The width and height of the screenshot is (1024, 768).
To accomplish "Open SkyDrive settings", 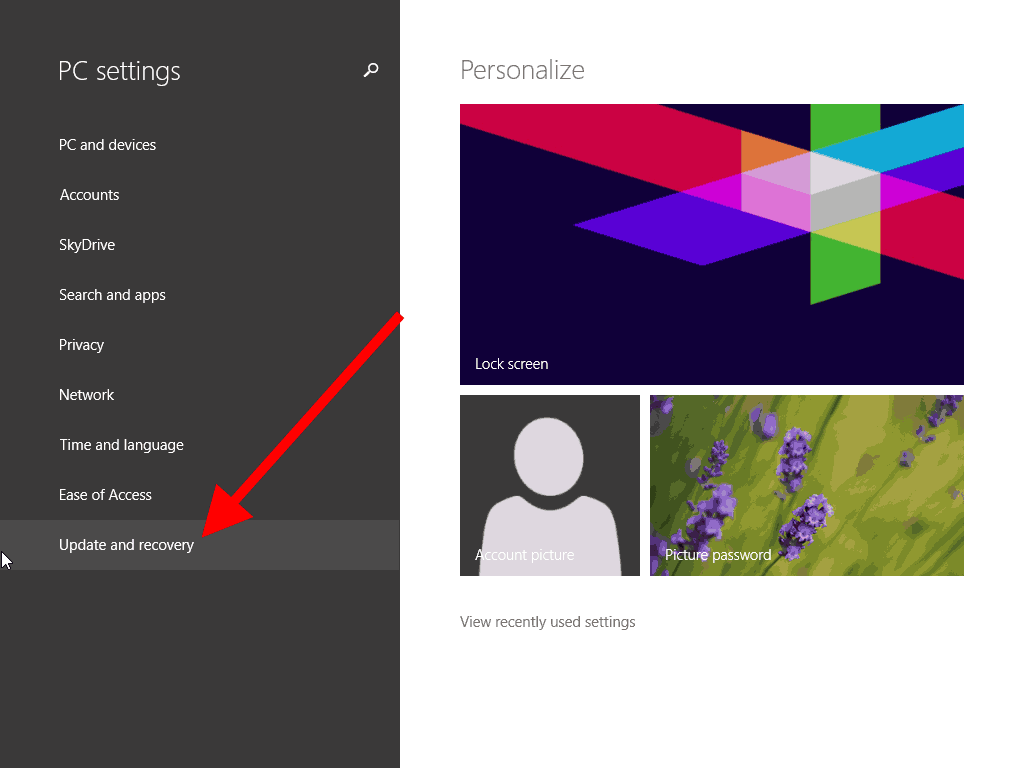I will click(86, 244).
